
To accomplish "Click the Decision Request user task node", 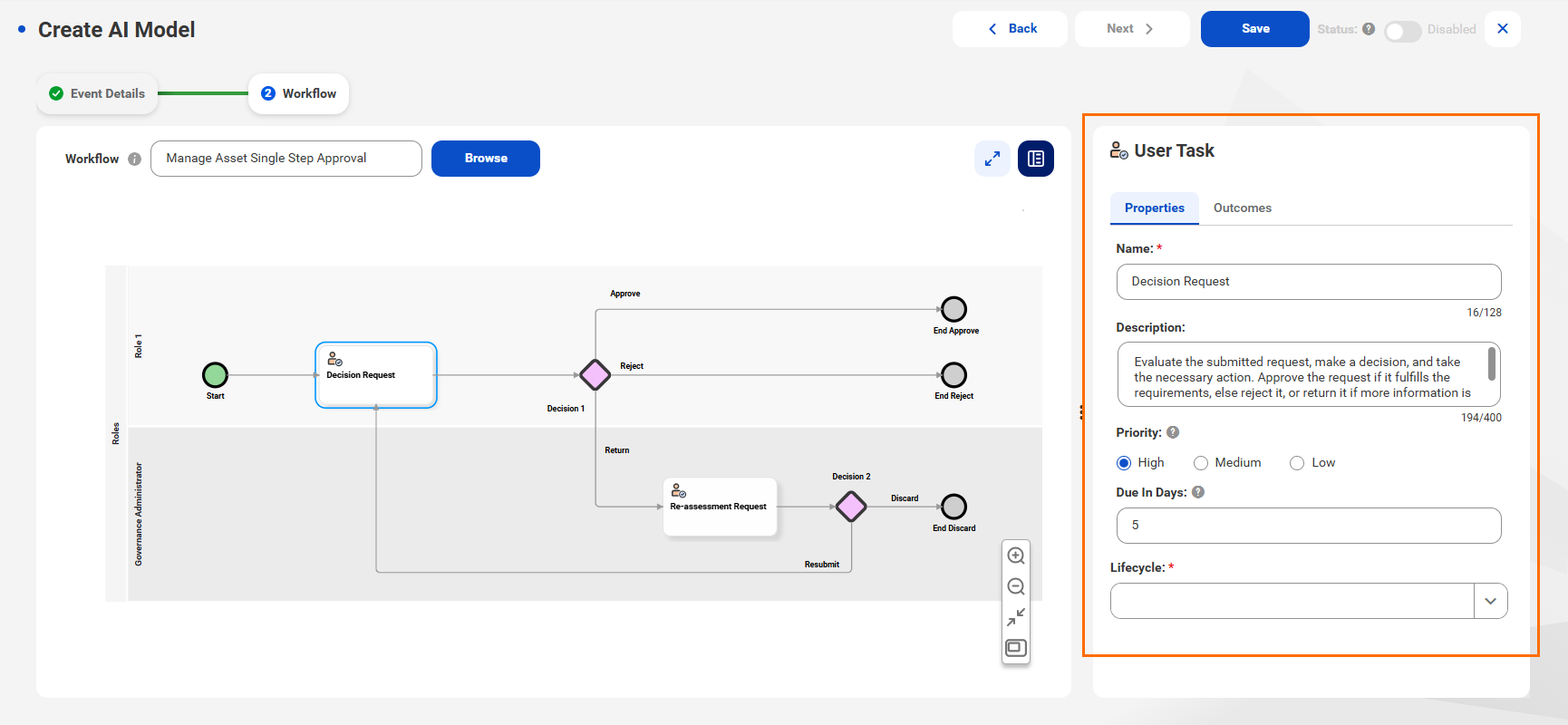I will tap(376, 375).
